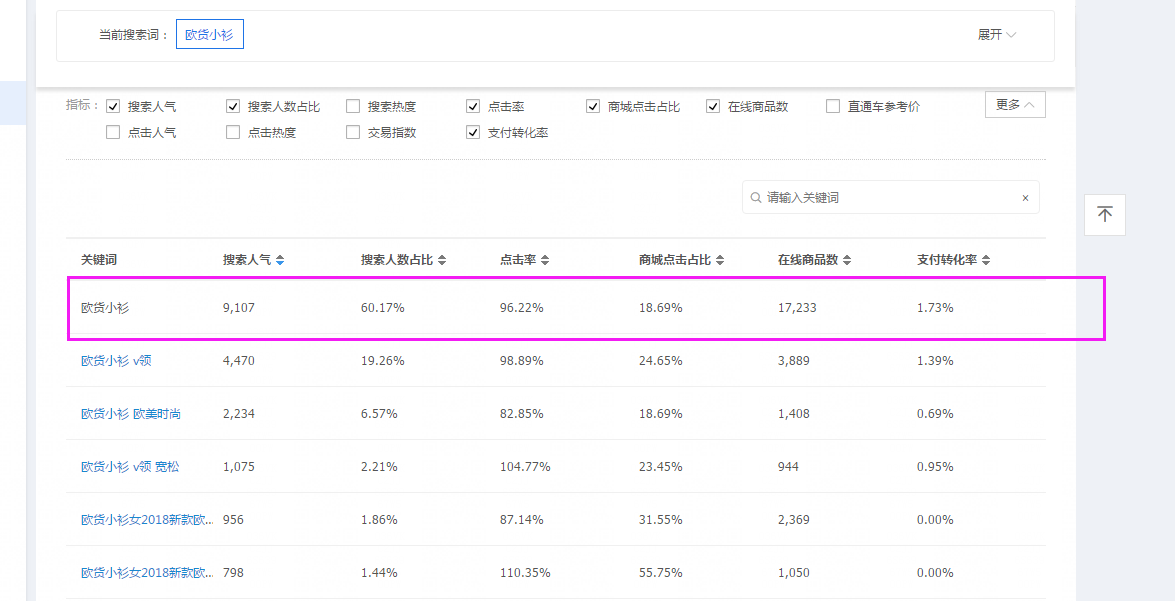Clear the keyword search box with X

coord(1025,198)
